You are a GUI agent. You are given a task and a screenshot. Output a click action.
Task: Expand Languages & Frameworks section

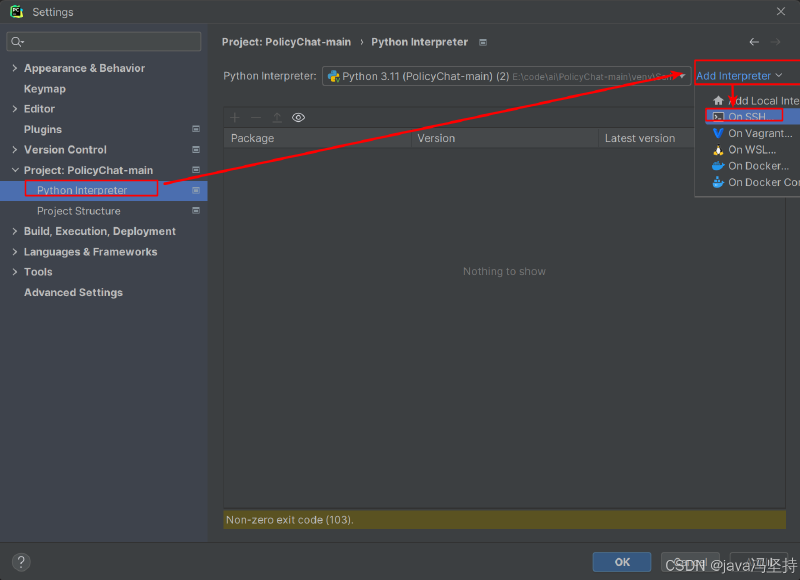[x=15, y=251]
